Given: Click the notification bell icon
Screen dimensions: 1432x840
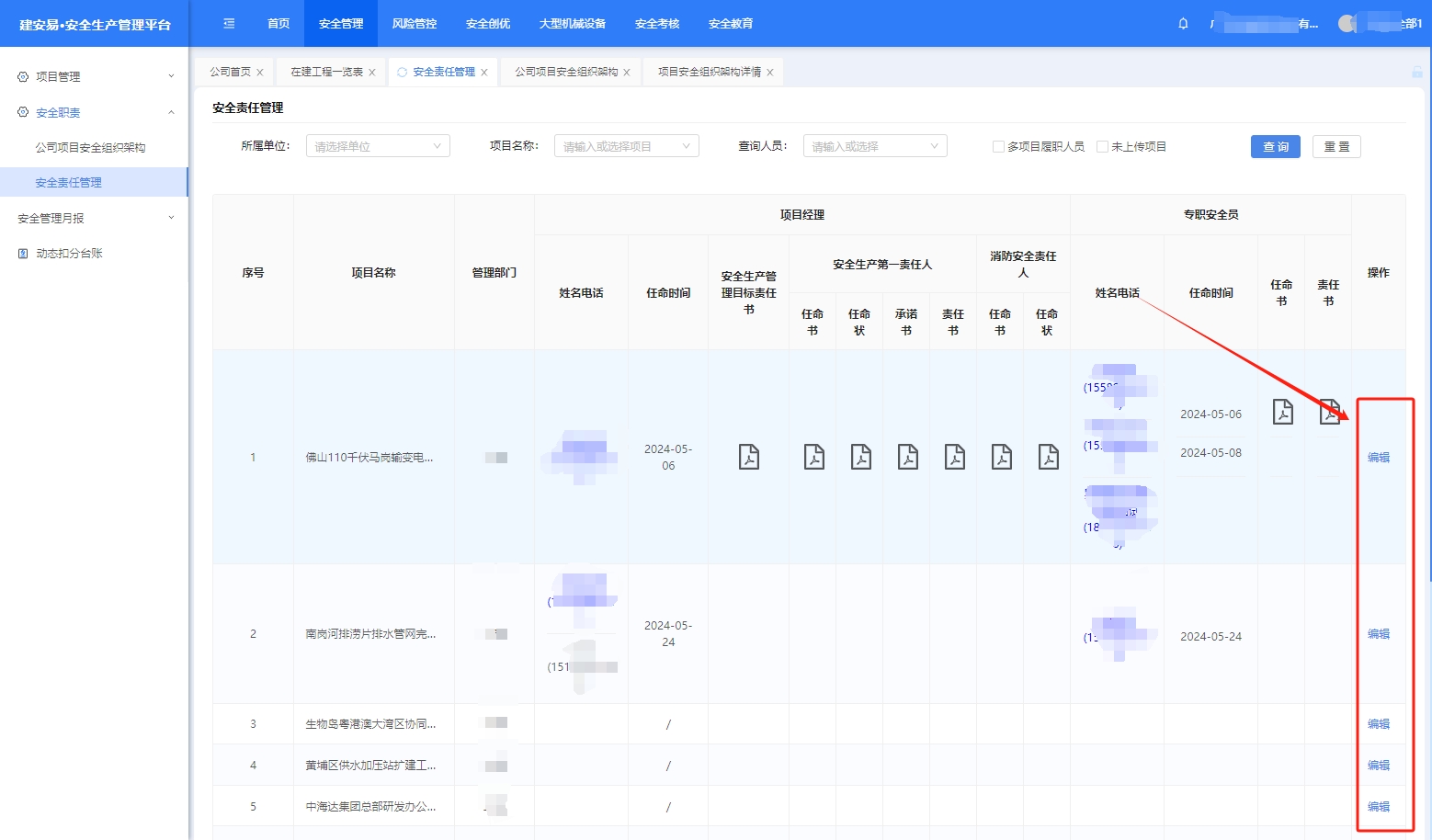Looking at the screenshot, I should 1183,24.
